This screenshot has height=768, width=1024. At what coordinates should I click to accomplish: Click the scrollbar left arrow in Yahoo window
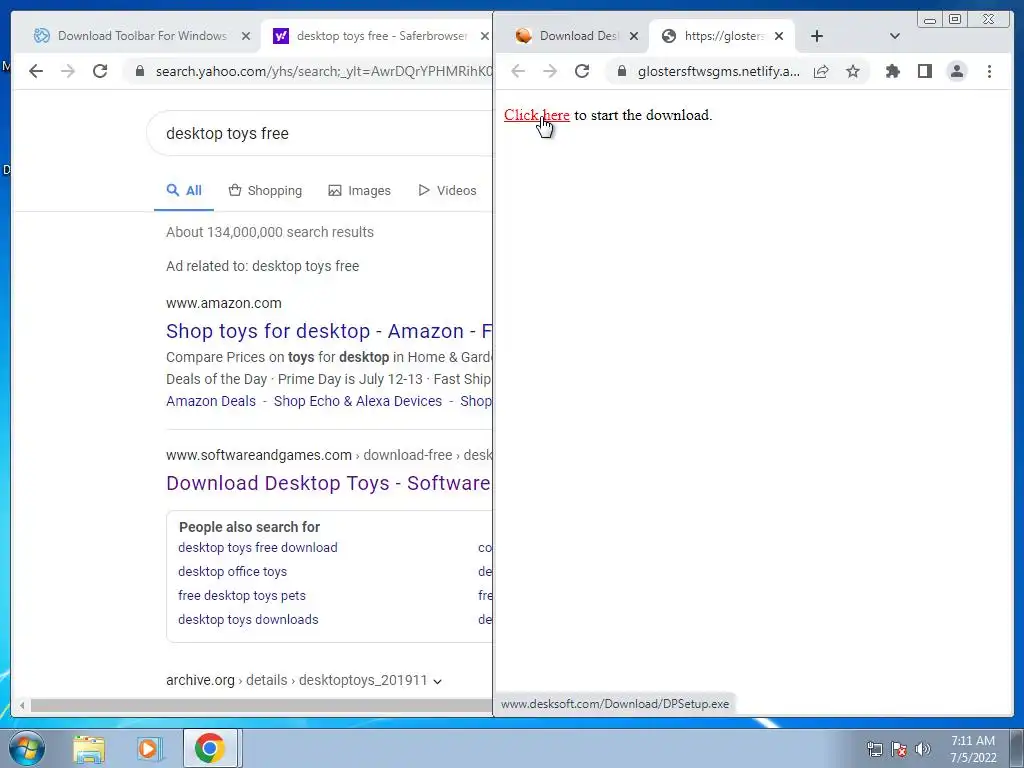pos(22,705)
